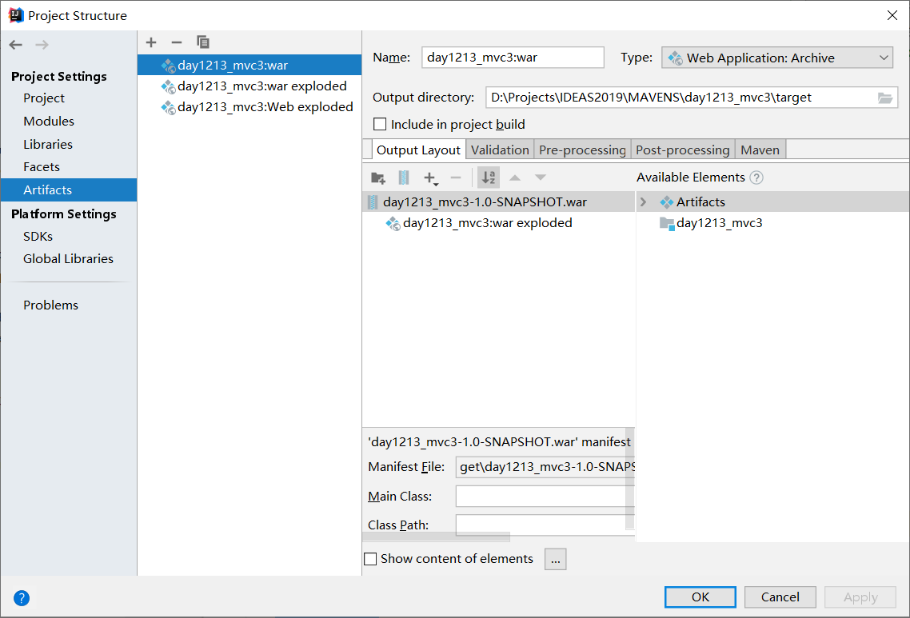Screen dimensions: 910x618
Task: Click the Apply button
Action: pos(860,597)
